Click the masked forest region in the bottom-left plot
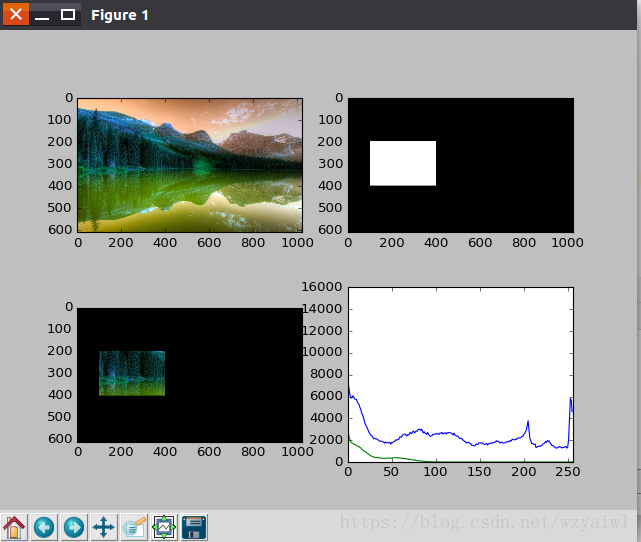 pos(132,373)
